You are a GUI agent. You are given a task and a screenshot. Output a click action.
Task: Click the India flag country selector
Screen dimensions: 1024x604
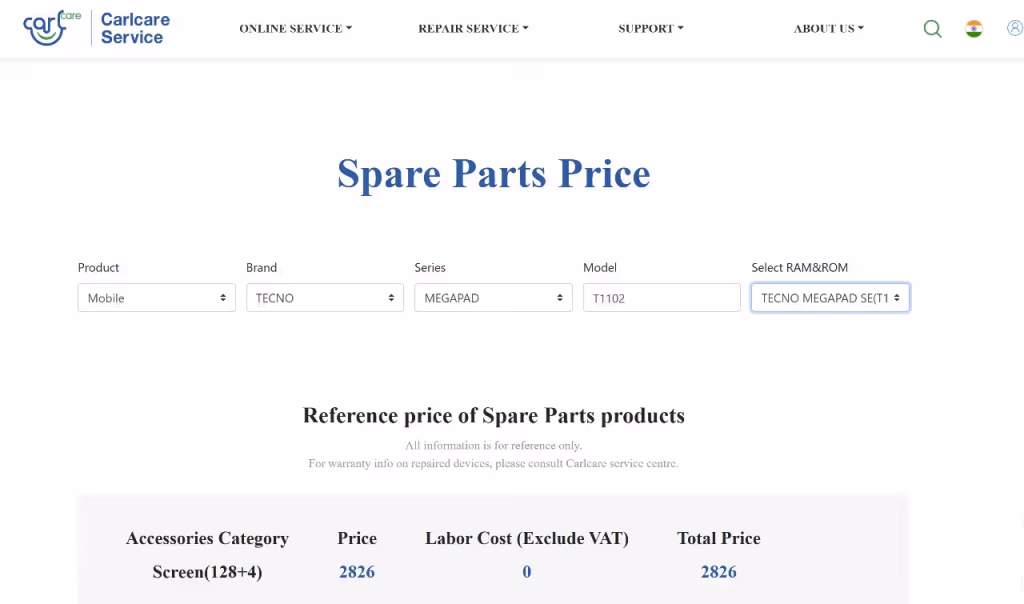(x=974, y=29)
